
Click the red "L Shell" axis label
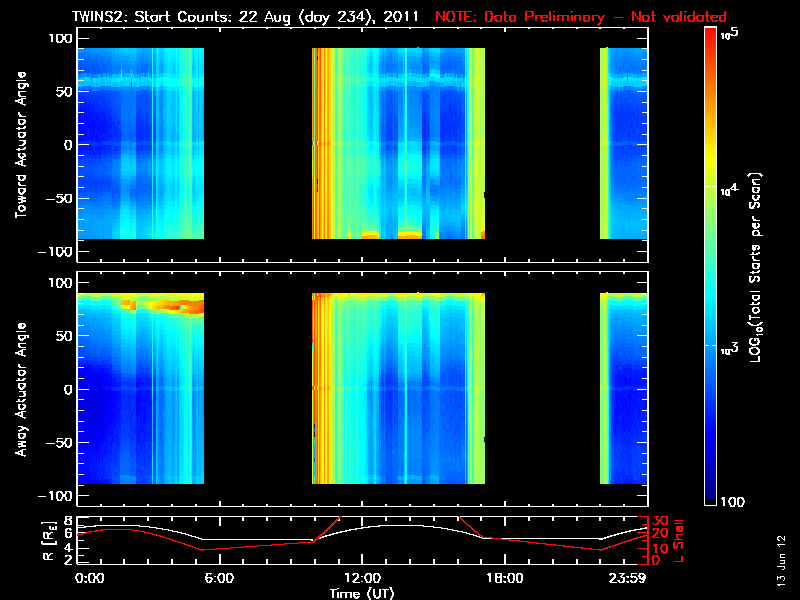point(678,541)
